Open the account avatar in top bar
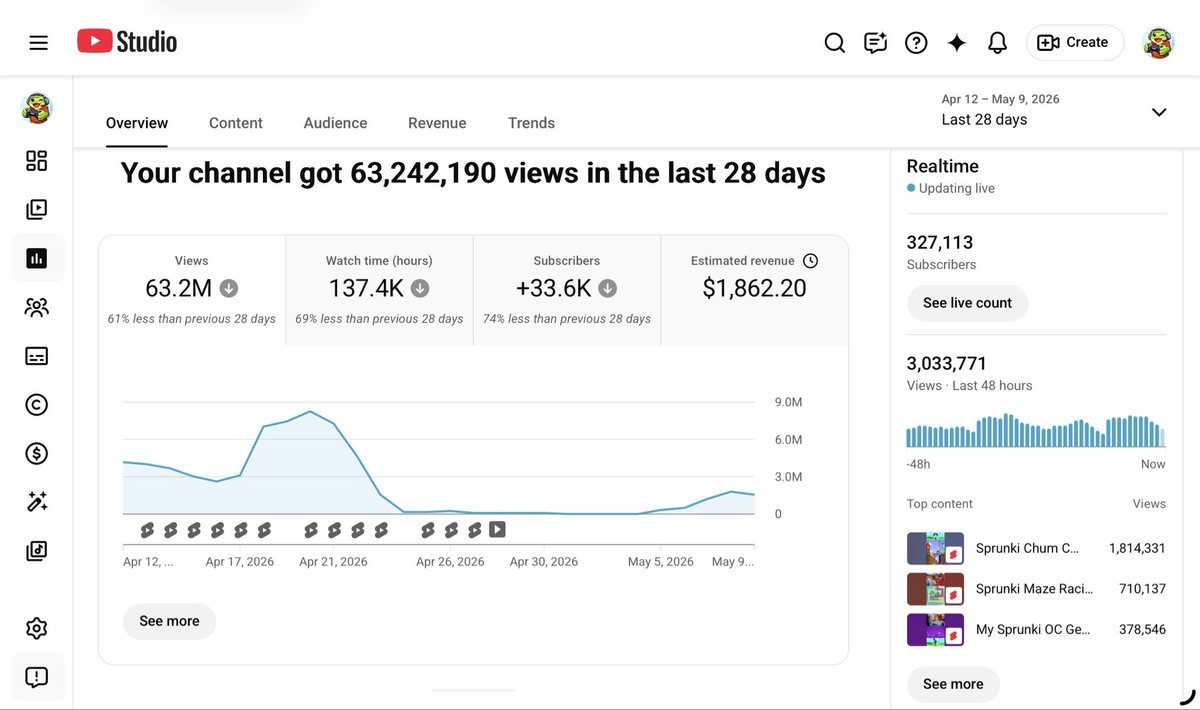Screen dimensions: 1200x710 point(1158,43)
